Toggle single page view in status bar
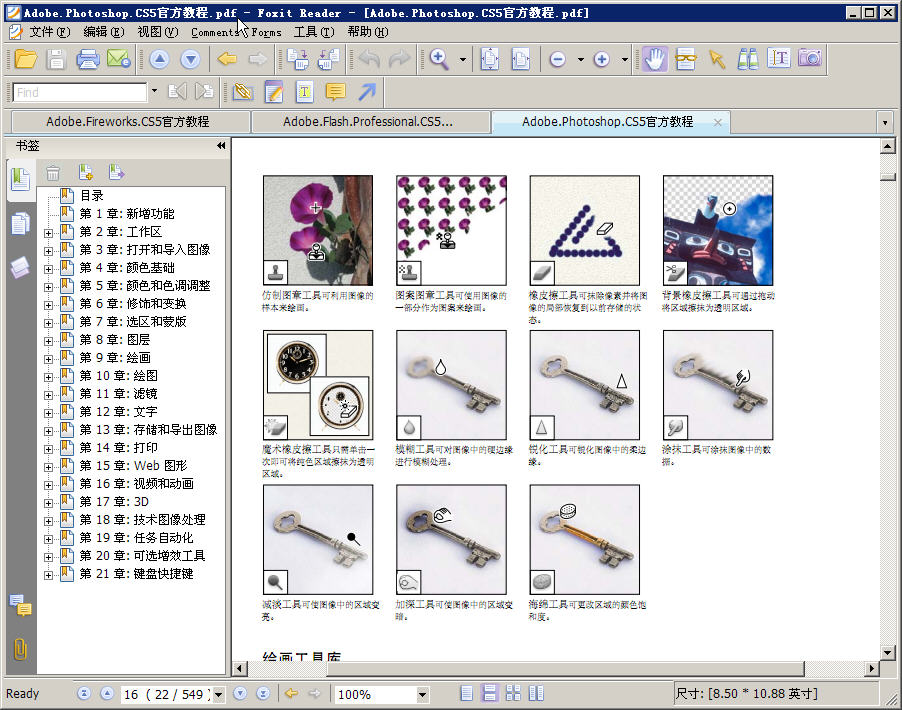Viewport: 902px width, 710px height. (x=465, y=693)
